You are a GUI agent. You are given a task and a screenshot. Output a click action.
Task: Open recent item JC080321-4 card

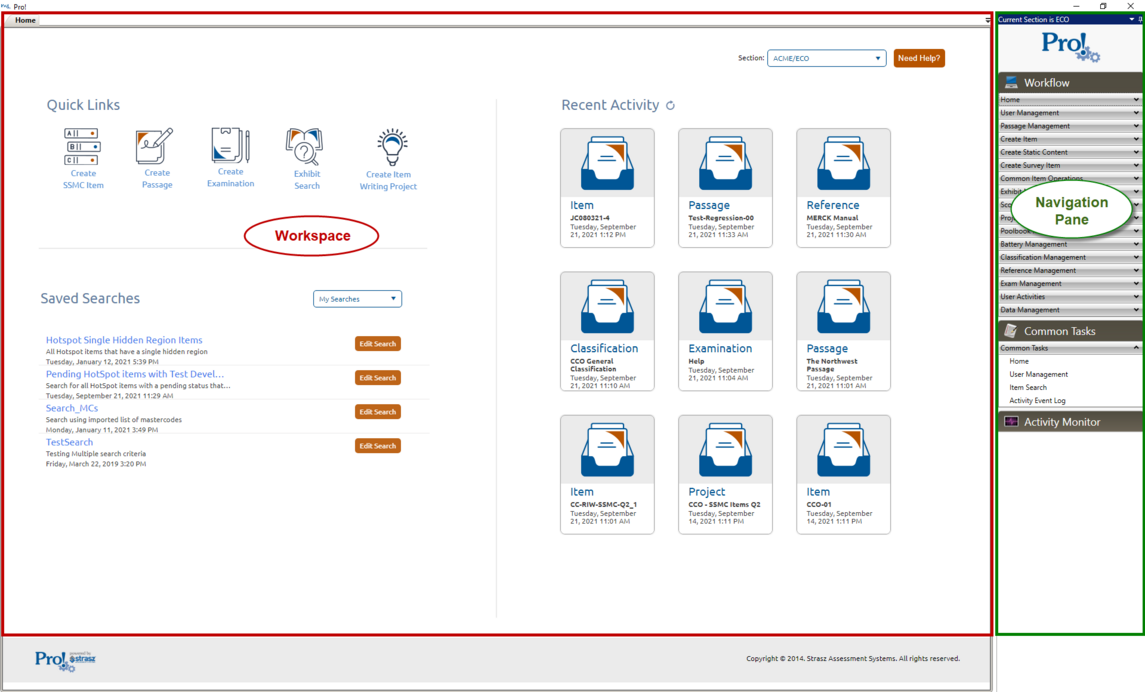pos(607,187)
